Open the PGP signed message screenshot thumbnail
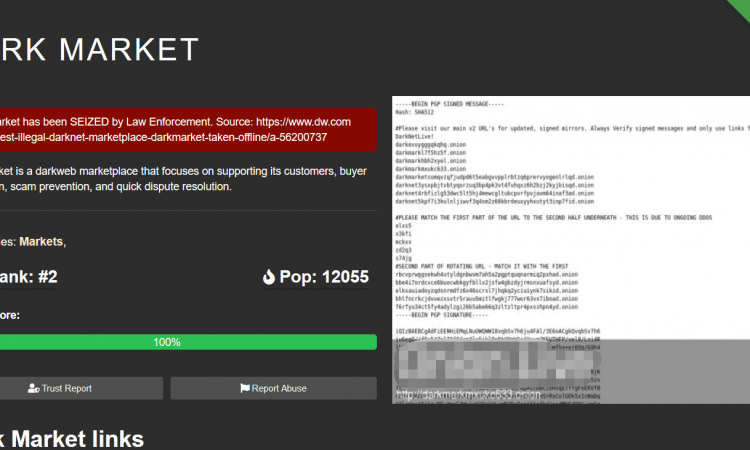This screenshot has height=450, width=750. [571, 250]
